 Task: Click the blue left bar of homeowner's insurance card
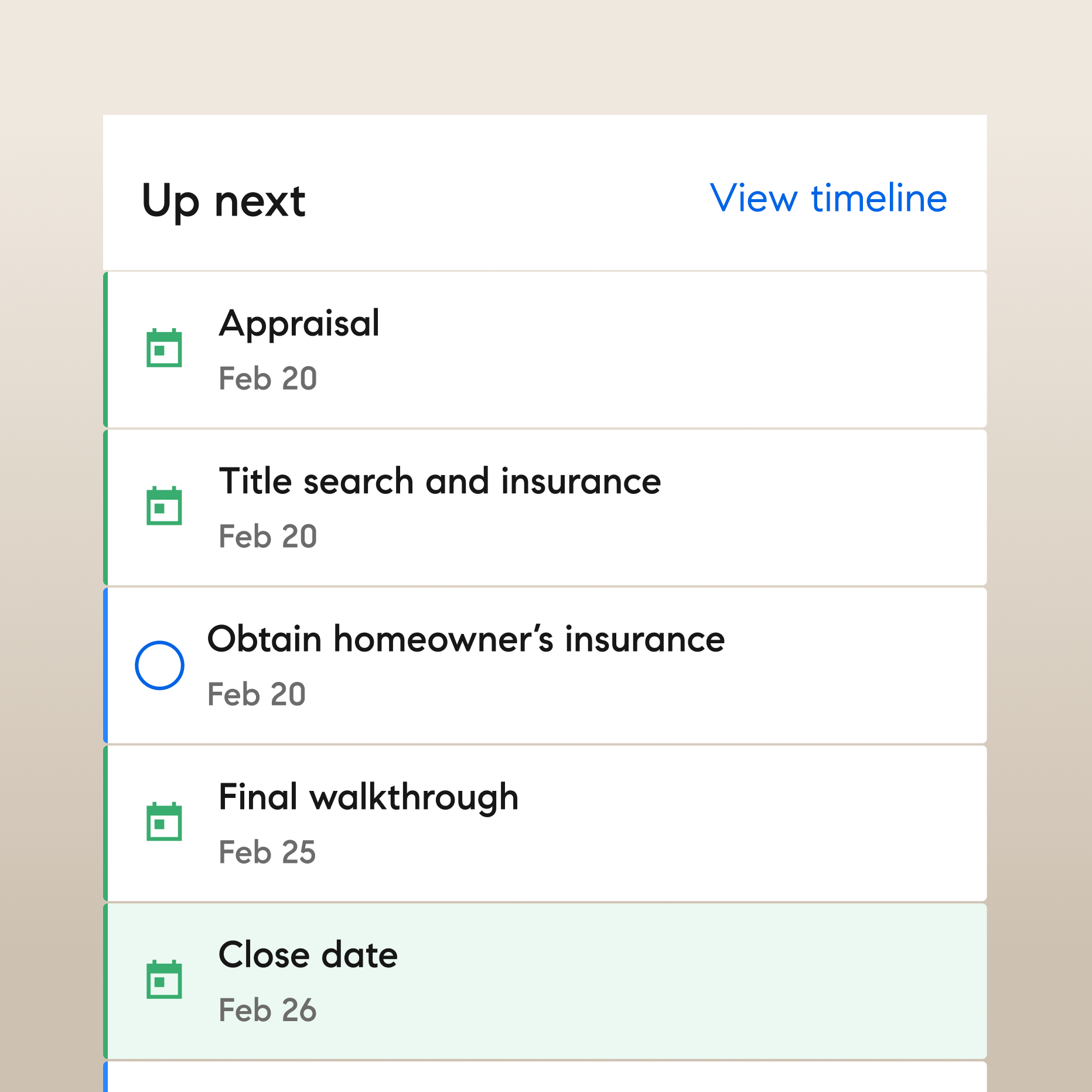105,666
